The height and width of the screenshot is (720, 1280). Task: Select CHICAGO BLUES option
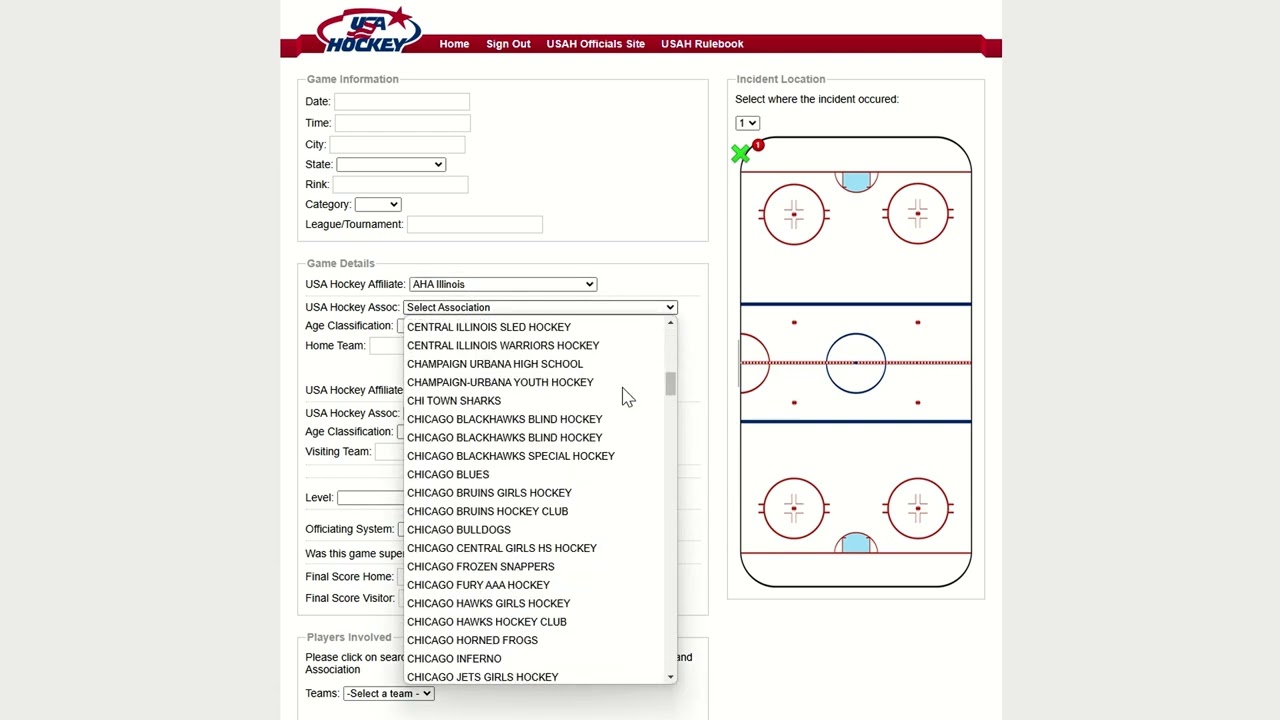[x=534, y=474]
